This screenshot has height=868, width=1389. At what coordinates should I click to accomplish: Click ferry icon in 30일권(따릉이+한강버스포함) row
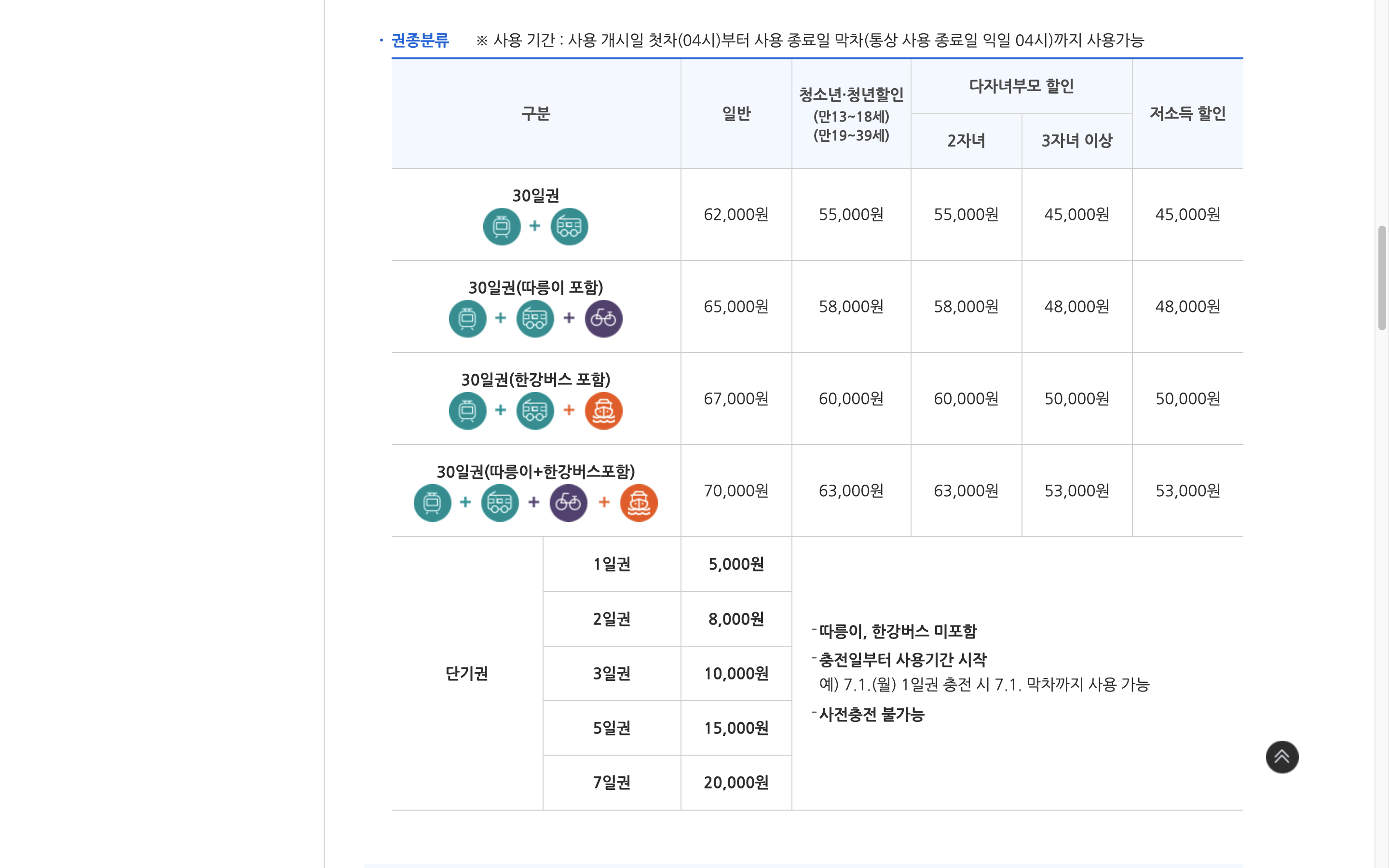pyautogui.click(x=639, y=503)
